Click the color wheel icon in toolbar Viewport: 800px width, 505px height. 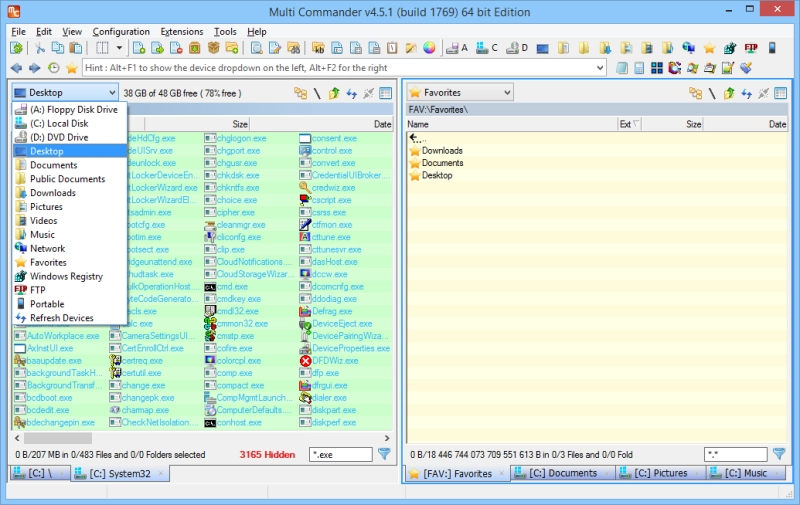pos(430,48)
